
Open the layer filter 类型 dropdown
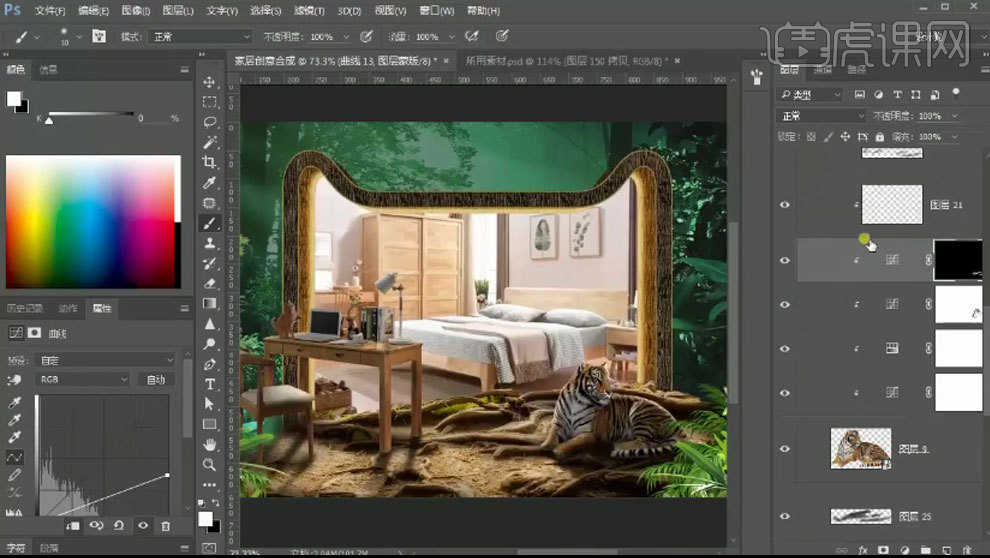click(x=810, y=95)
